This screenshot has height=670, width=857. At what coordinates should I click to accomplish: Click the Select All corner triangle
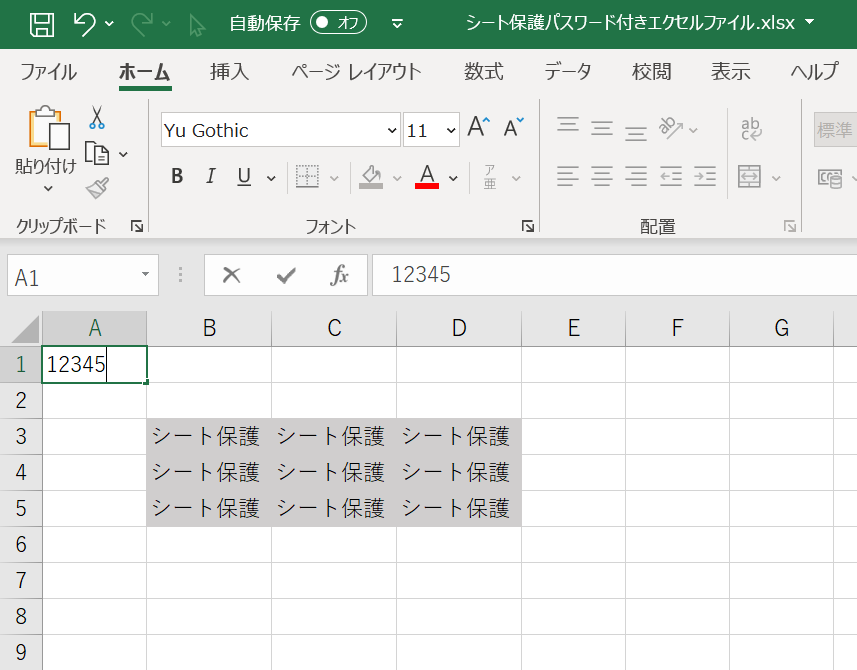click(x=25, y=329)
